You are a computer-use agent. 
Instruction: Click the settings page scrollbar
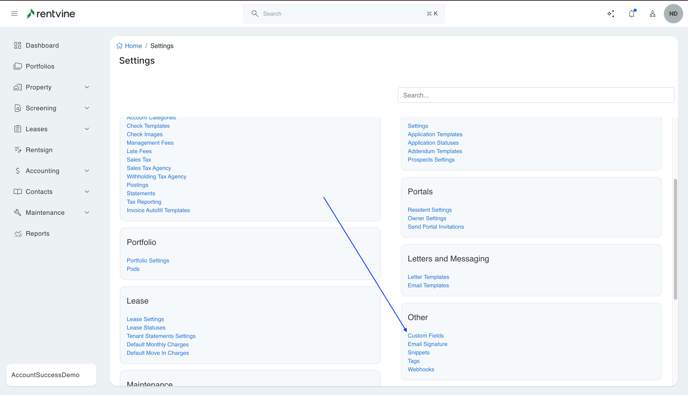675,239
